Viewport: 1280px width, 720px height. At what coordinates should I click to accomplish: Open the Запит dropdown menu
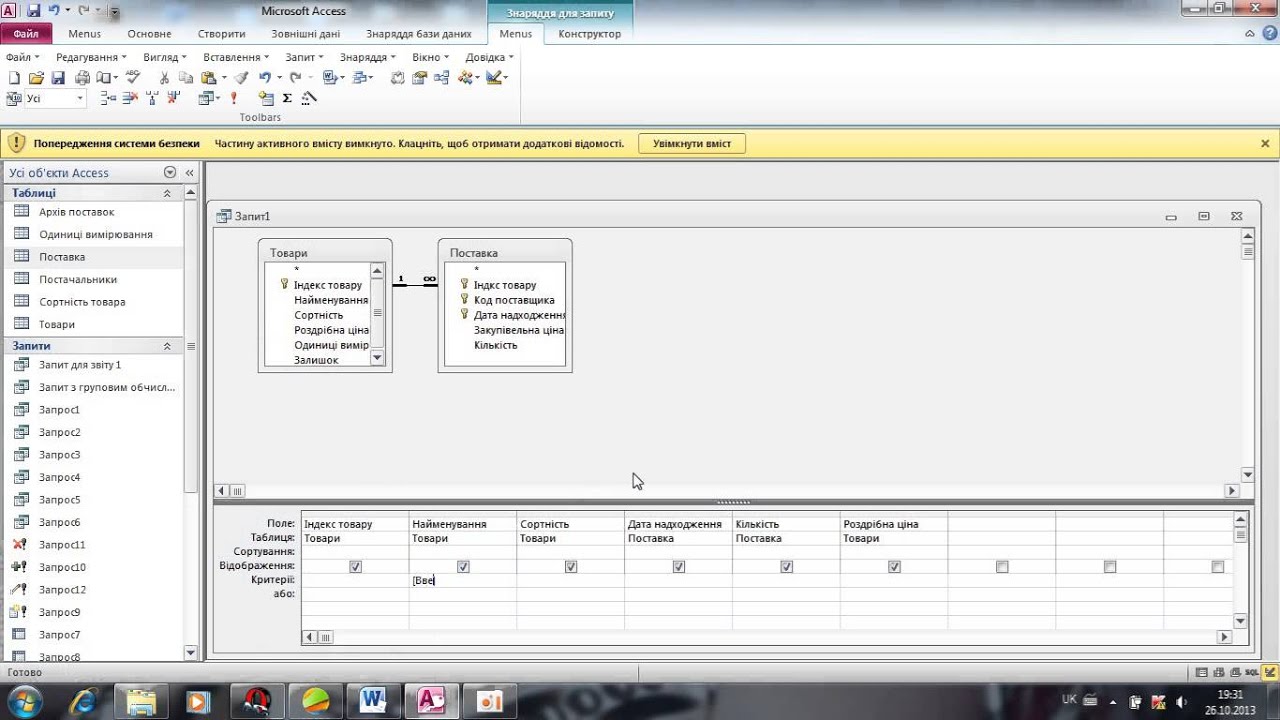[x=305, y=57]
